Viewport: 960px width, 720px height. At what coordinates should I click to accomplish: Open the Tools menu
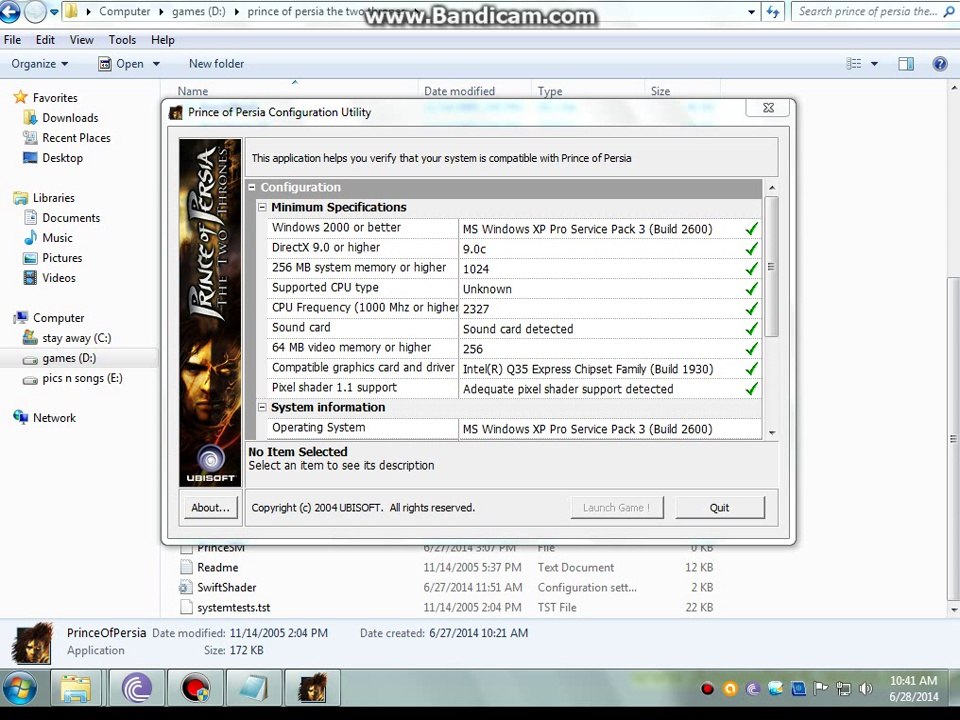coord(122,40)
